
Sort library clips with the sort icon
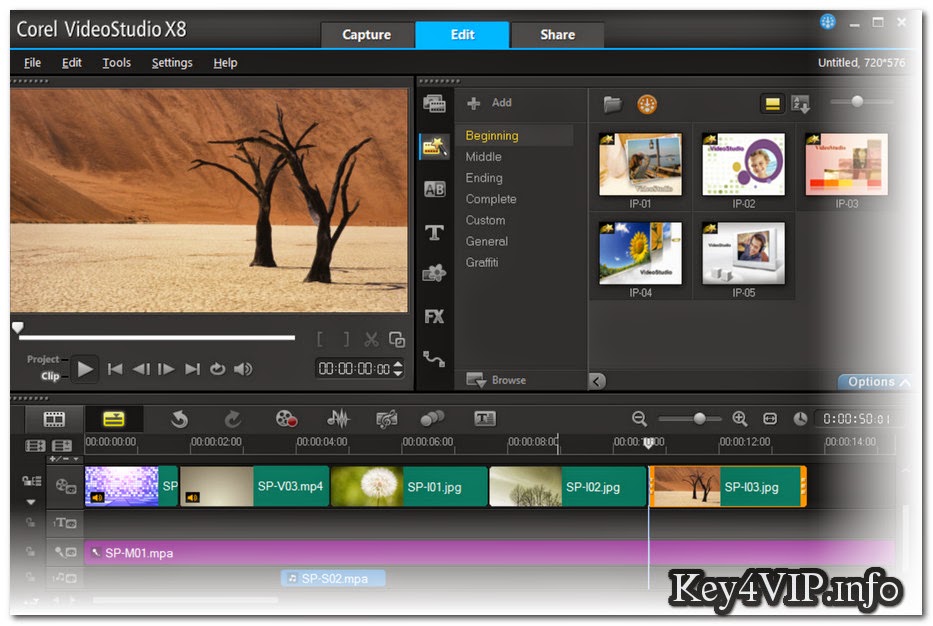[800, 104]
